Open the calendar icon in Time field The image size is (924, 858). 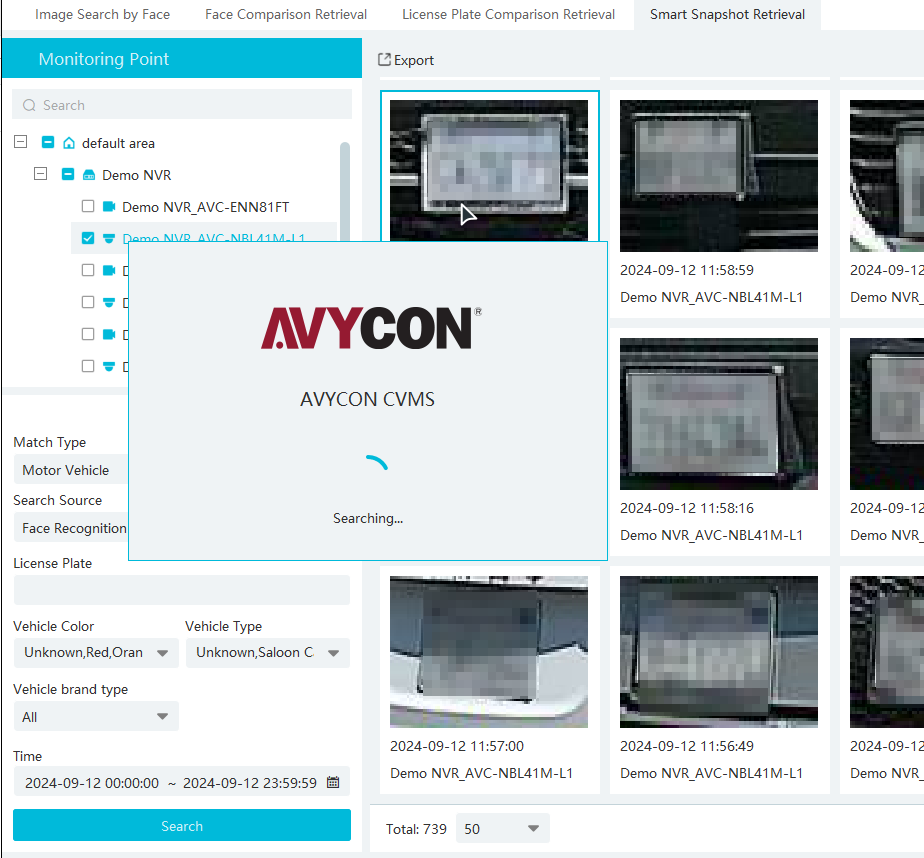[333, 783]
